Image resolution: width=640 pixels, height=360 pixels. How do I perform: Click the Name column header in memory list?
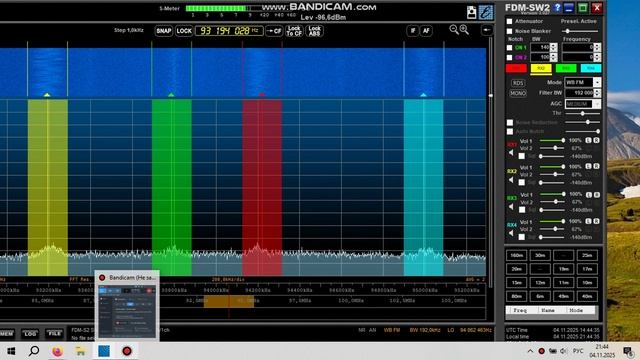(548, 310)
